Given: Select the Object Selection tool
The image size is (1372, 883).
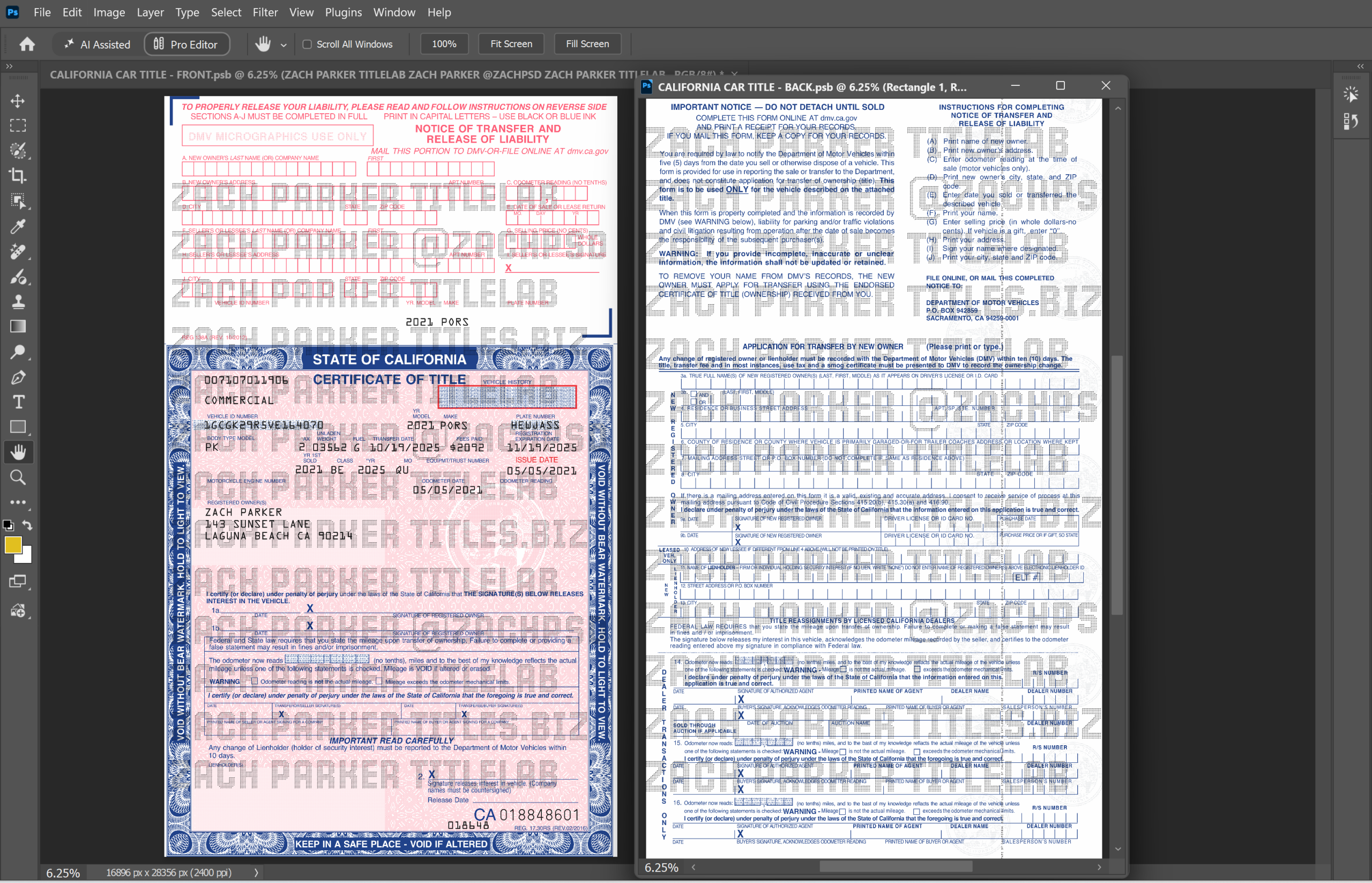Looking at the screenshot, I should pyautogui.click(x=18, y=201).
